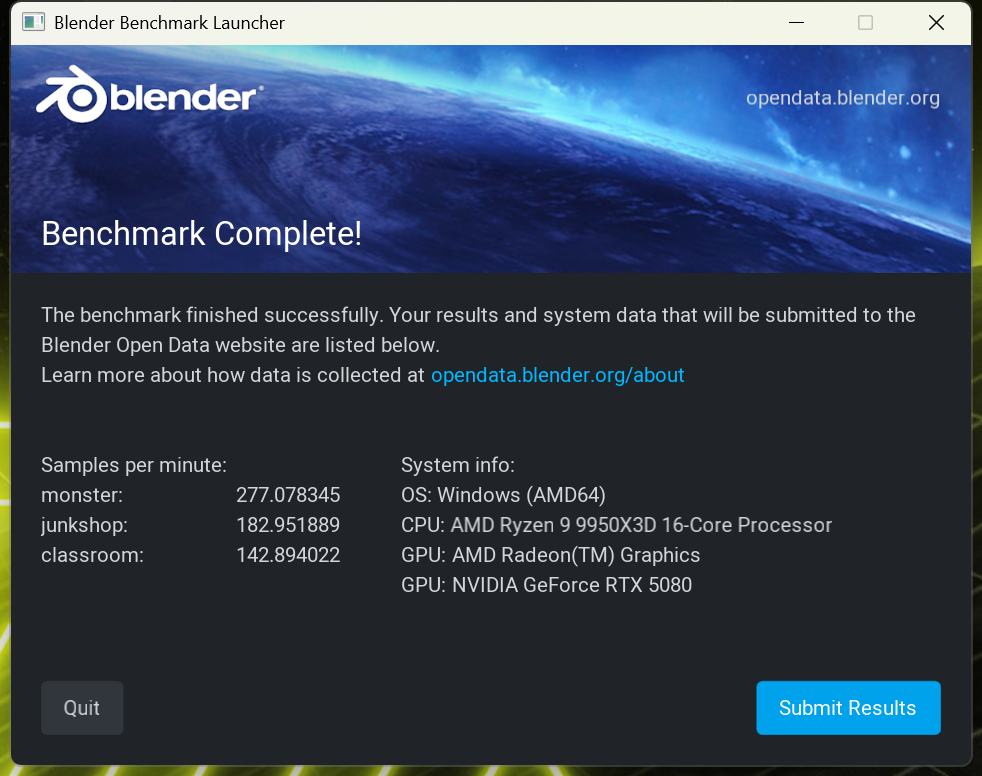Image resolution: width=982 pixels, height=776 pixels.
Task: Minimize the Blender Benchmark Launcher window
Action: (796, 23)
